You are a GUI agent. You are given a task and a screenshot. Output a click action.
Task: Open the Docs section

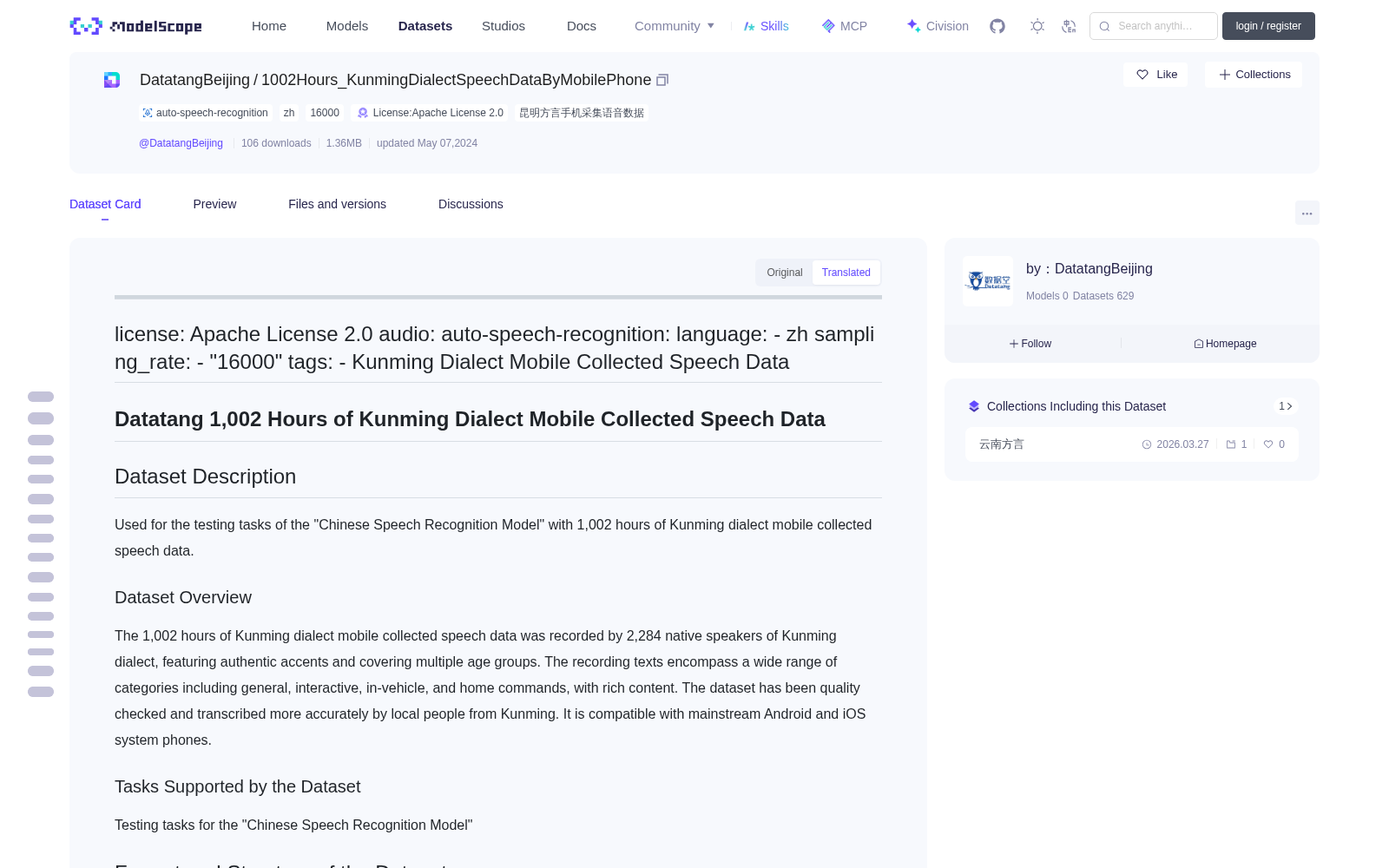[582, 26]
